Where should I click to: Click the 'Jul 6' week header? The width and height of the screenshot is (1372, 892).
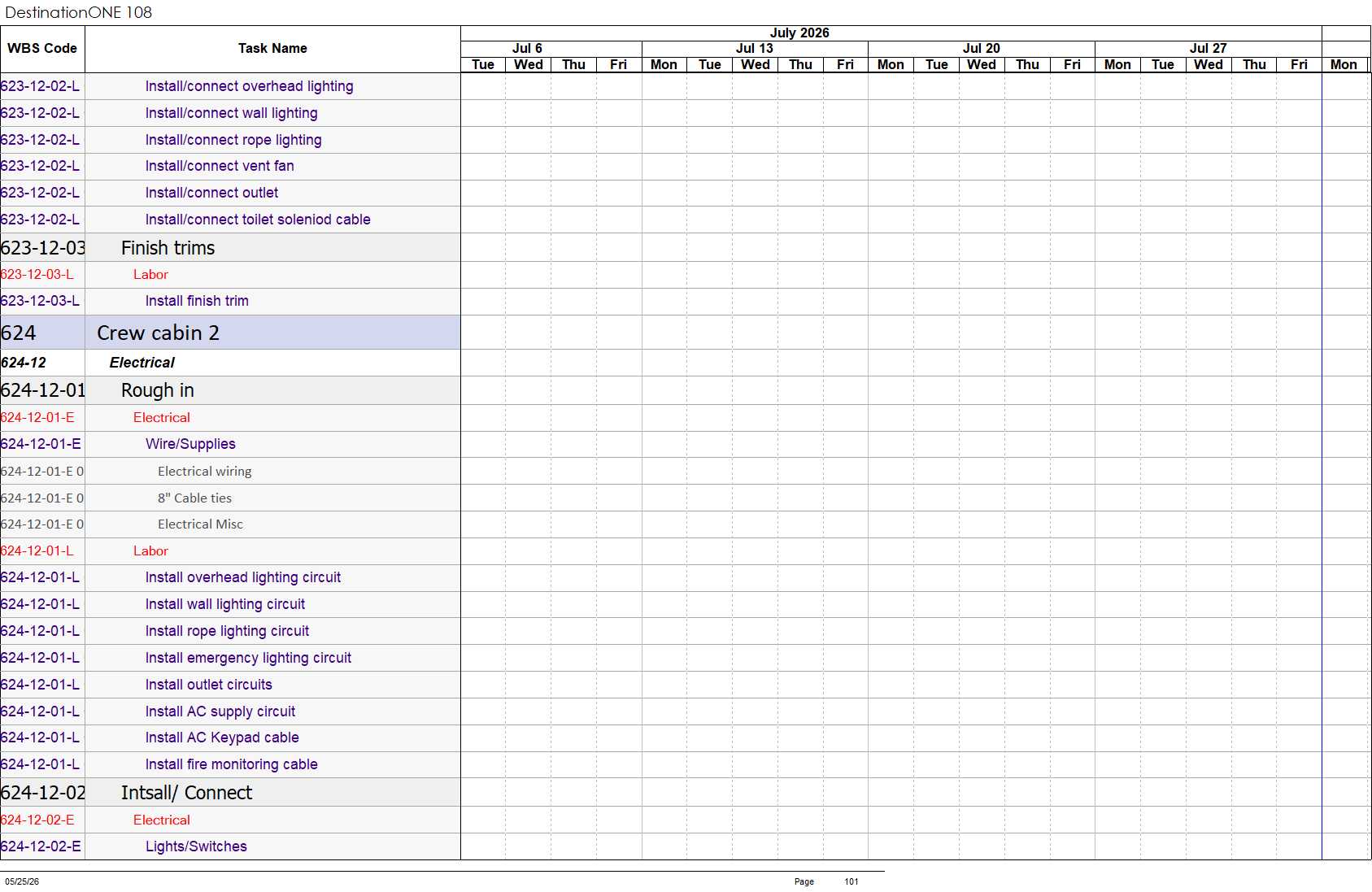click(x=527, y=49)
